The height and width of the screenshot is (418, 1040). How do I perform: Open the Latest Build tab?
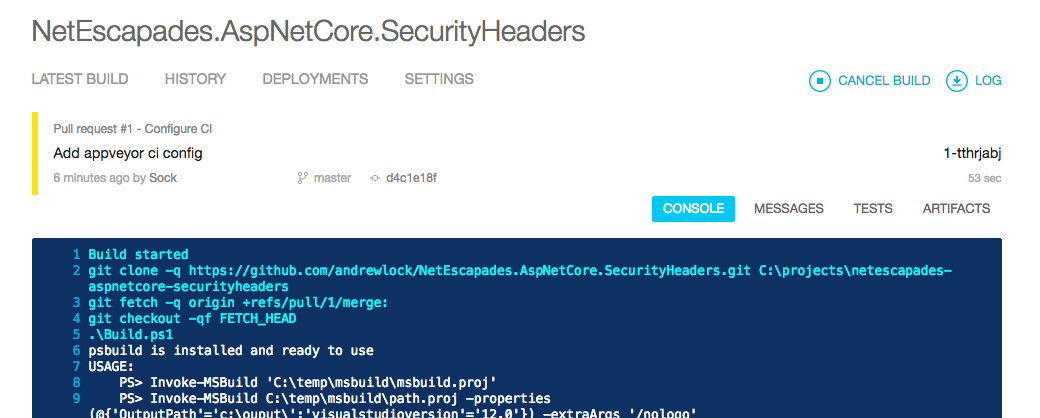point(80,79)
